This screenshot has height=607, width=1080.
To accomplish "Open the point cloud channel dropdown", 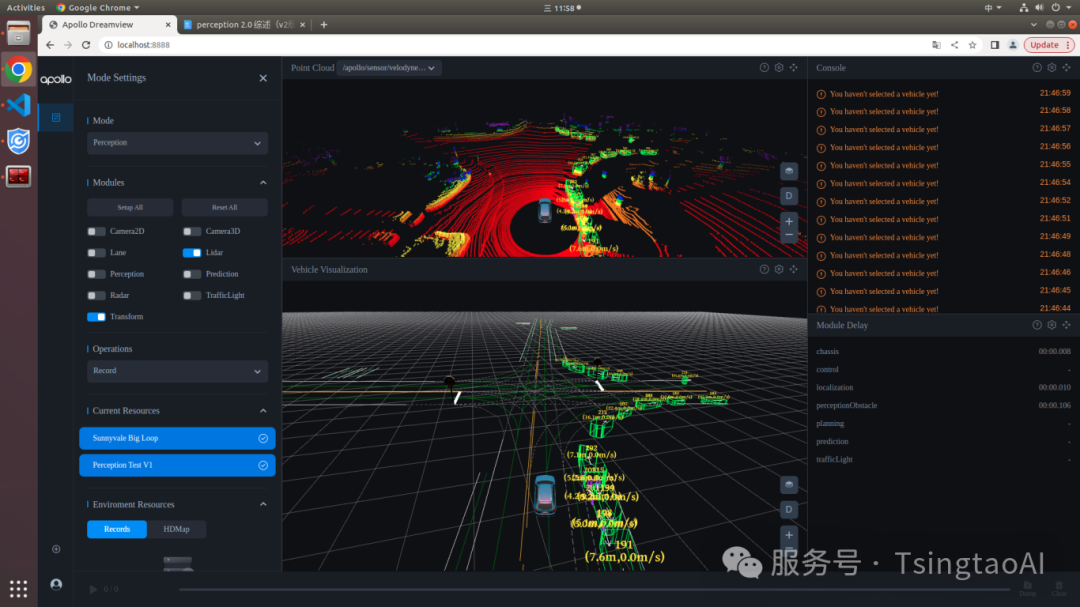I will pyautogui.click(x=389, y=68).
